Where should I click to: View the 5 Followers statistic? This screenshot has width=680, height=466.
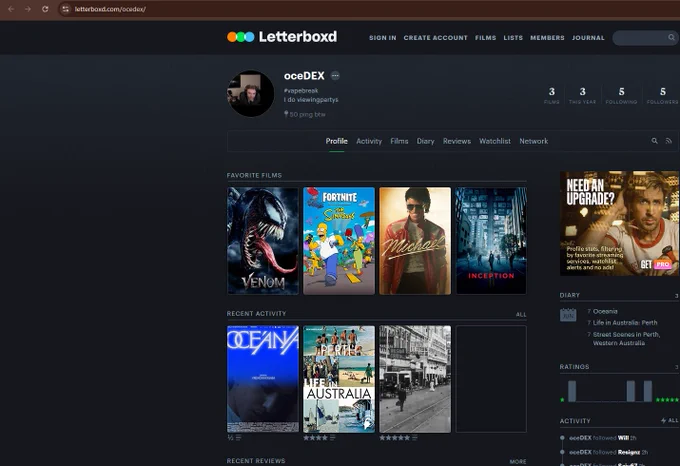tap(662, 95)
